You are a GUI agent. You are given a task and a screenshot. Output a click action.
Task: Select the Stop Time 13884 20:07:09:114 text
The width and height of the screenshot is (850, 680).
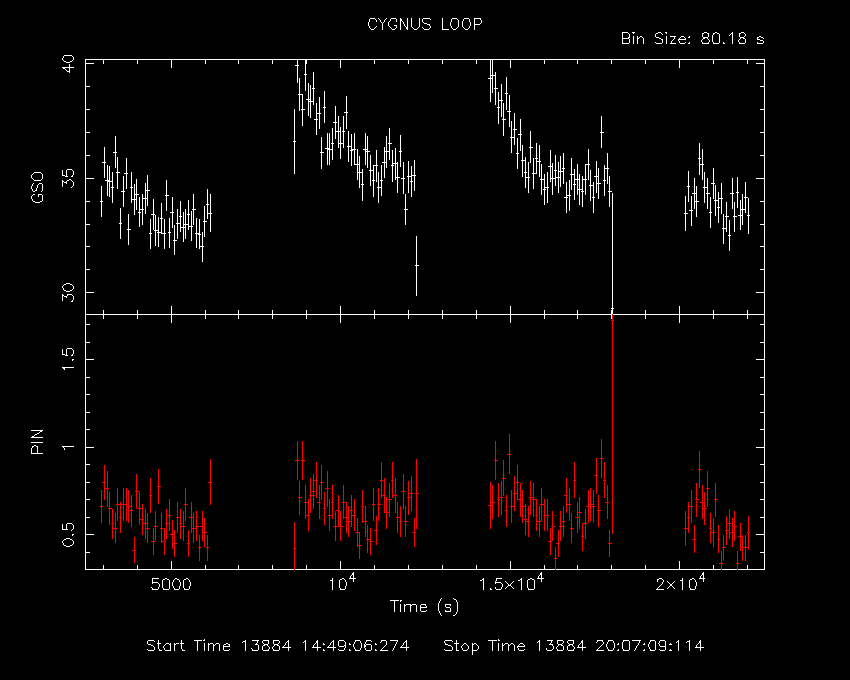click(574, 646)
